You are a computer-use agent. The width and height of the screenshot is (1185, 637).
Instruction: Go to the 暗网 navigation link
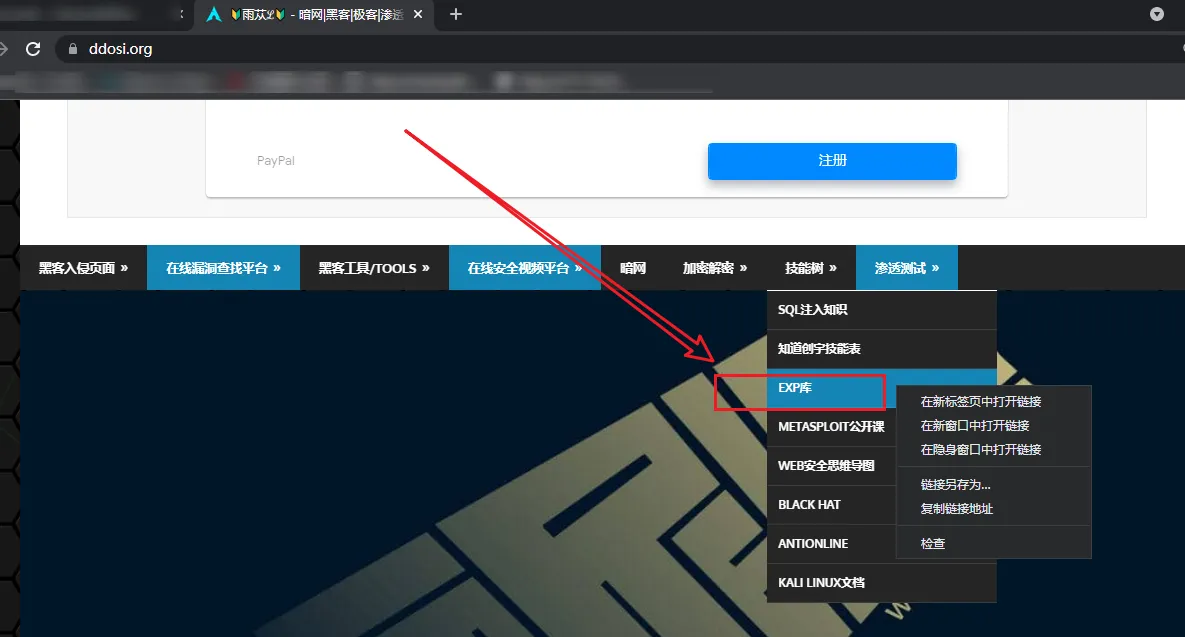(x=633, y=267)
